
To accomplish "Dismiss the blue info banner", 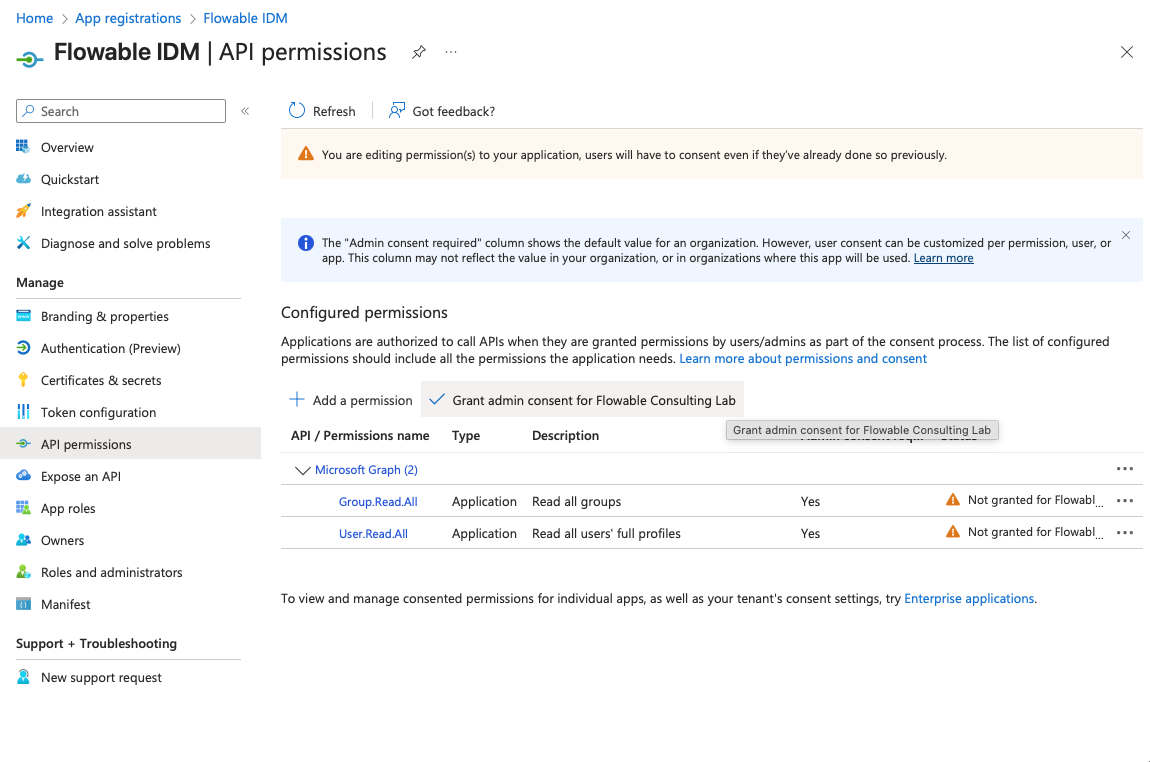I will [x=1125, y=235].
